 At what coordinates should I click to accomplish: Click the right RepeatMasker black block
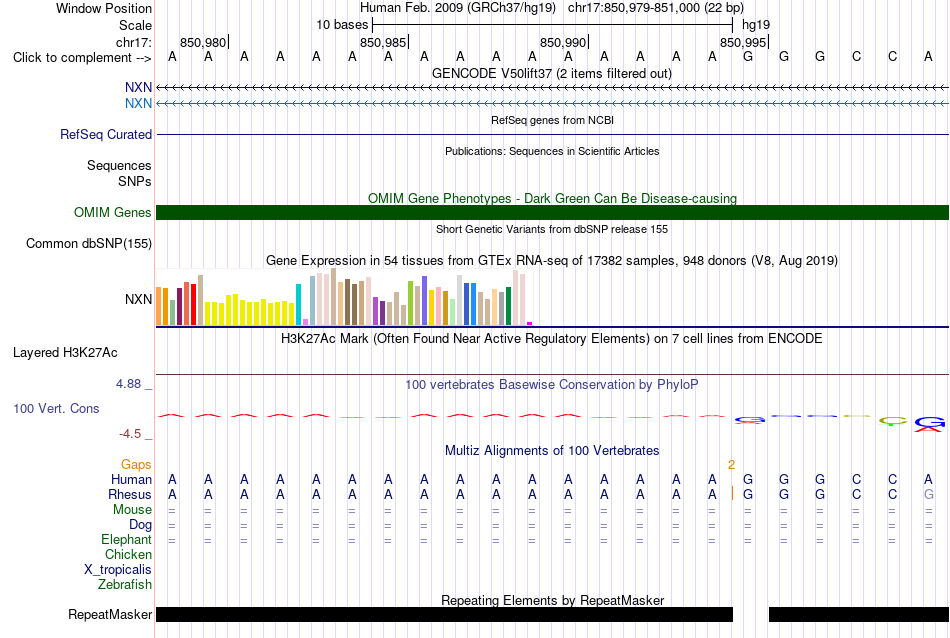point(859,614)
